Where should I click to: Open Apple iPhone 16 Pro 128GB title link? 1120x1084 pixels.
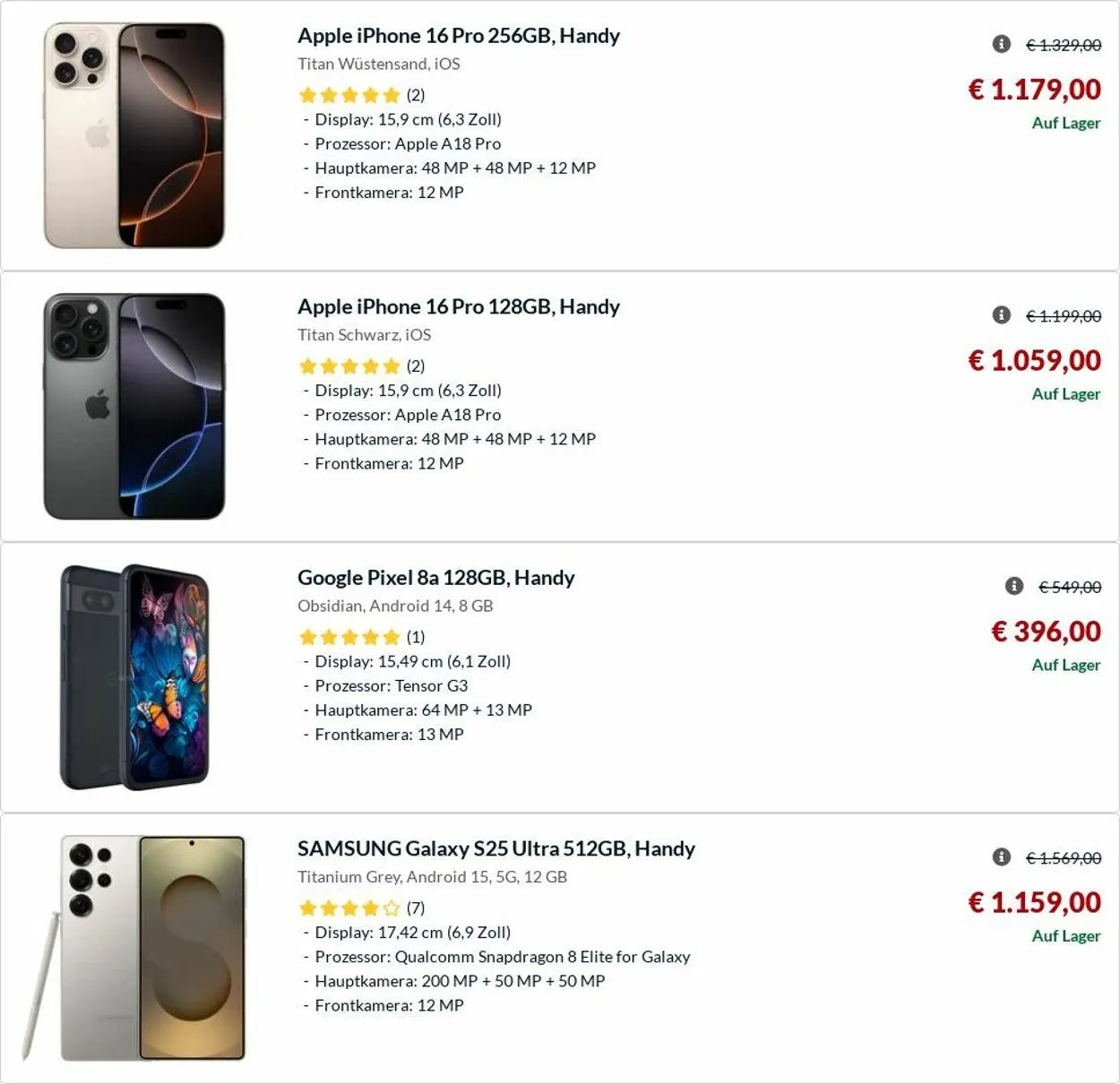(x=459, y=306)
